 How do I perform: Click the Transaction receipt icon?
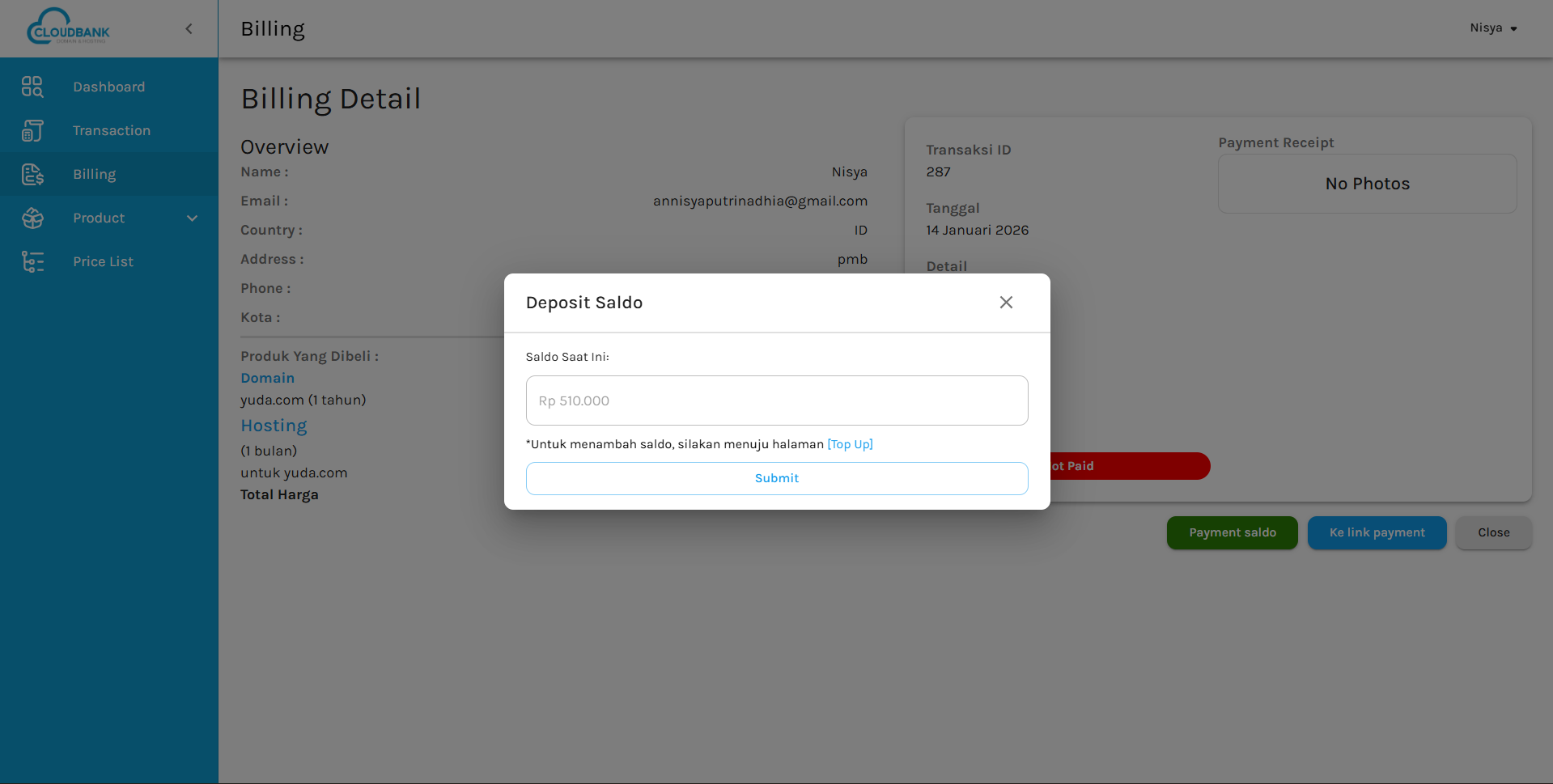pyautogui.click(x=32, y=130)
